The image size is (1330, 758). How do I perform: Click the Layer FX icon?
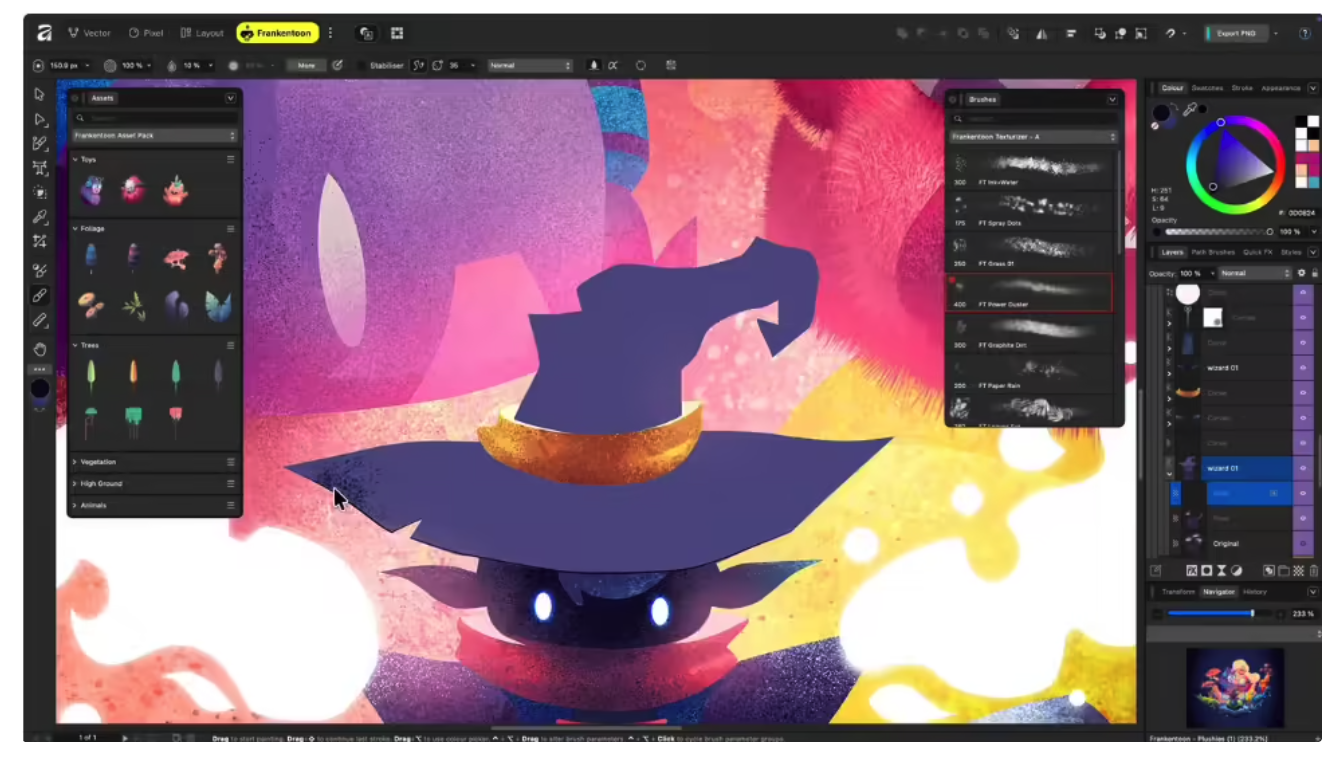(1192, 571)
